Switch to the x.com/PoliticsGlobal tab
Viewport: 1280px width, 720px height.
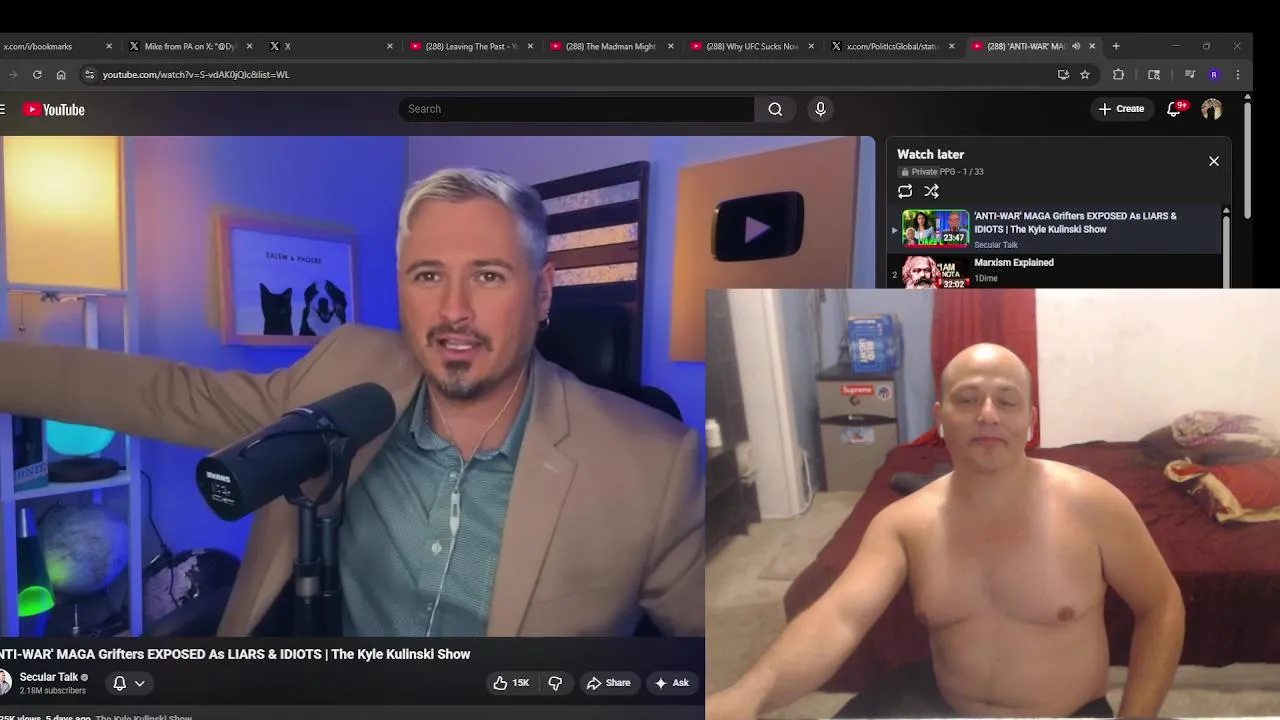click(x=891, y=46)
